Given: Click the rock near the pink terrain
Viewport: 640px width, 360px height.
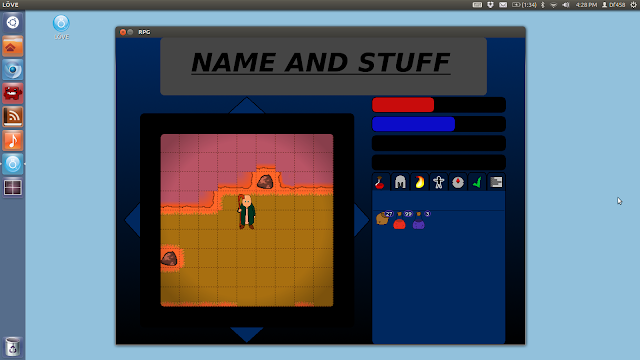Looking at the screenshot, I should tap(265, 182).
